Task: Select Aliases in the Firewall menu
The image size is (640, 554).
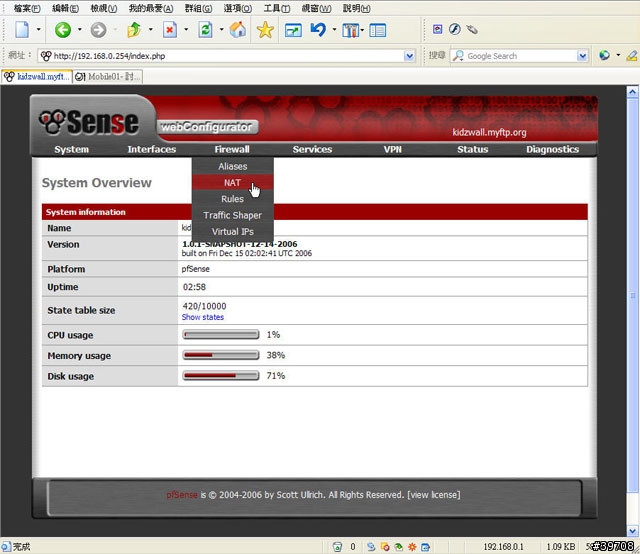Action: (x=232, y=166)
